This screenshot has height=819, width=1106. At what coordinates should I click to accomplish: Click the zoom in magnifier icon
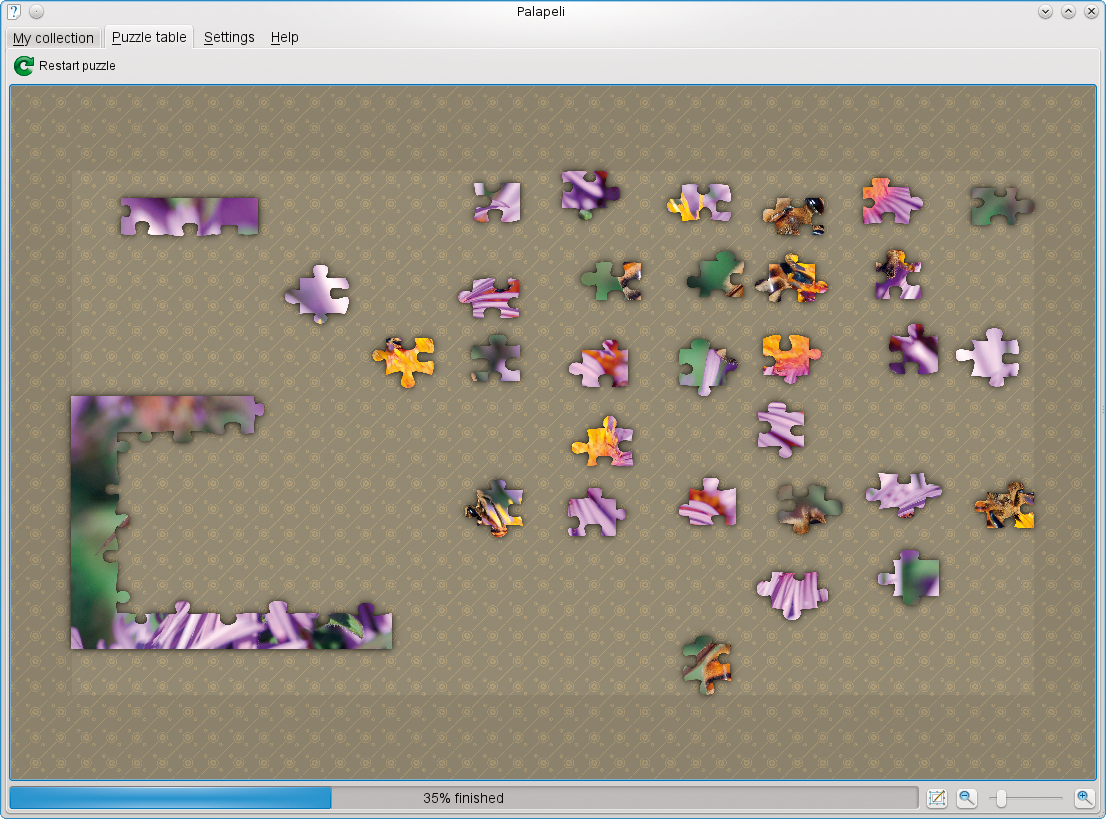tap(1084, 799)
